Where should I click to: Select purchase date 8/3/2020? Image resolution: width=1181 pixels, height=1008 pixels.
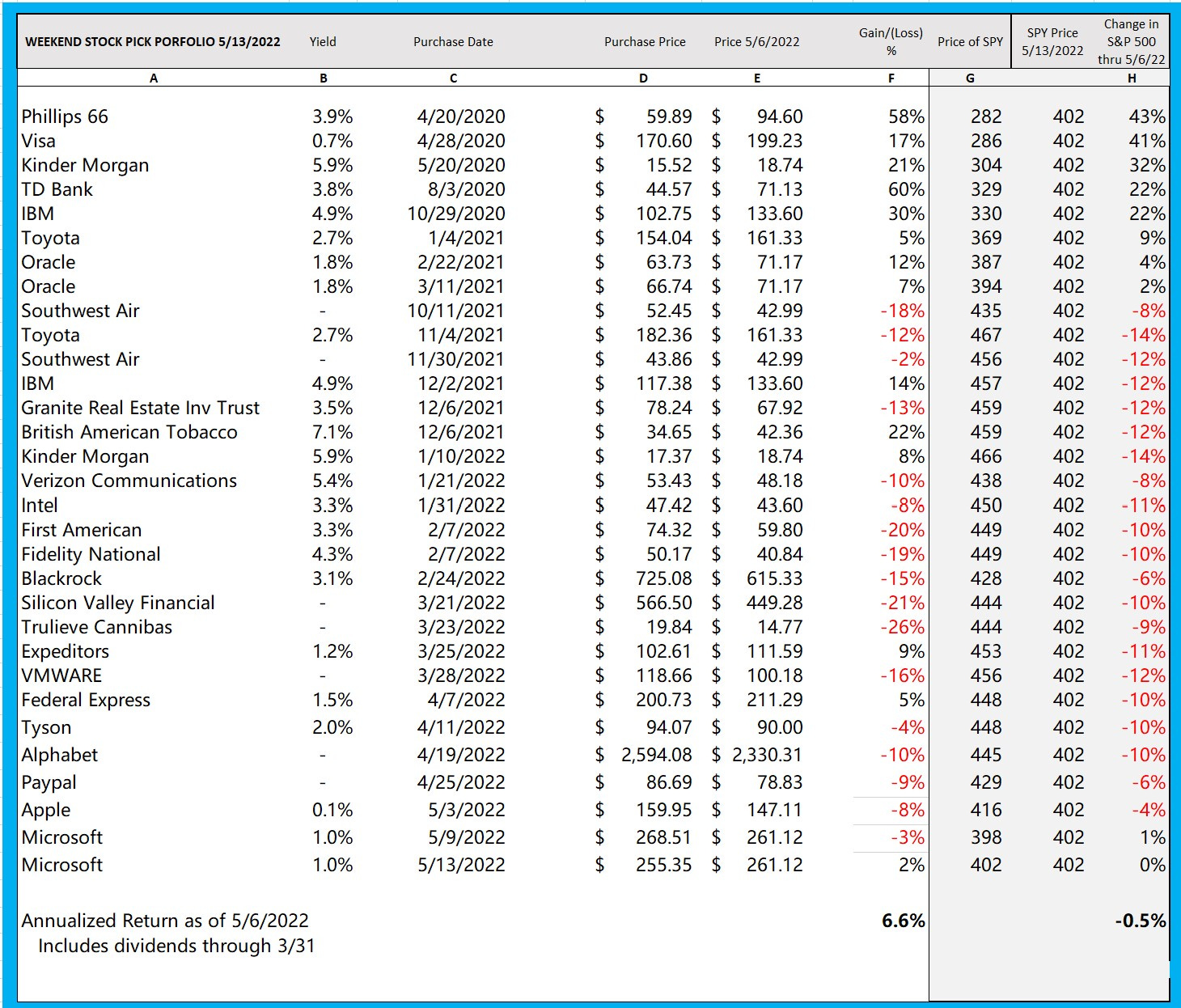pyautogui.click(x=468, y=189)
